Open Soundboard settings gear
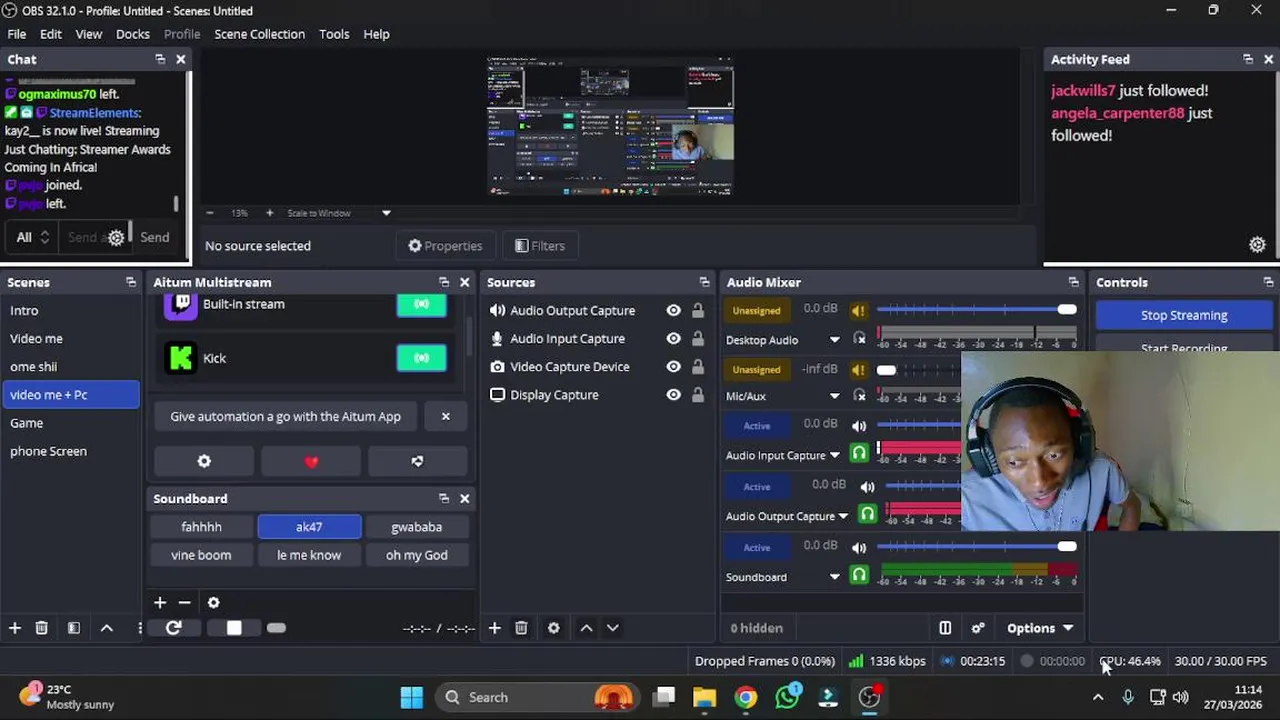This screenshot has width=1280, height=720. [x=213, y=603]
